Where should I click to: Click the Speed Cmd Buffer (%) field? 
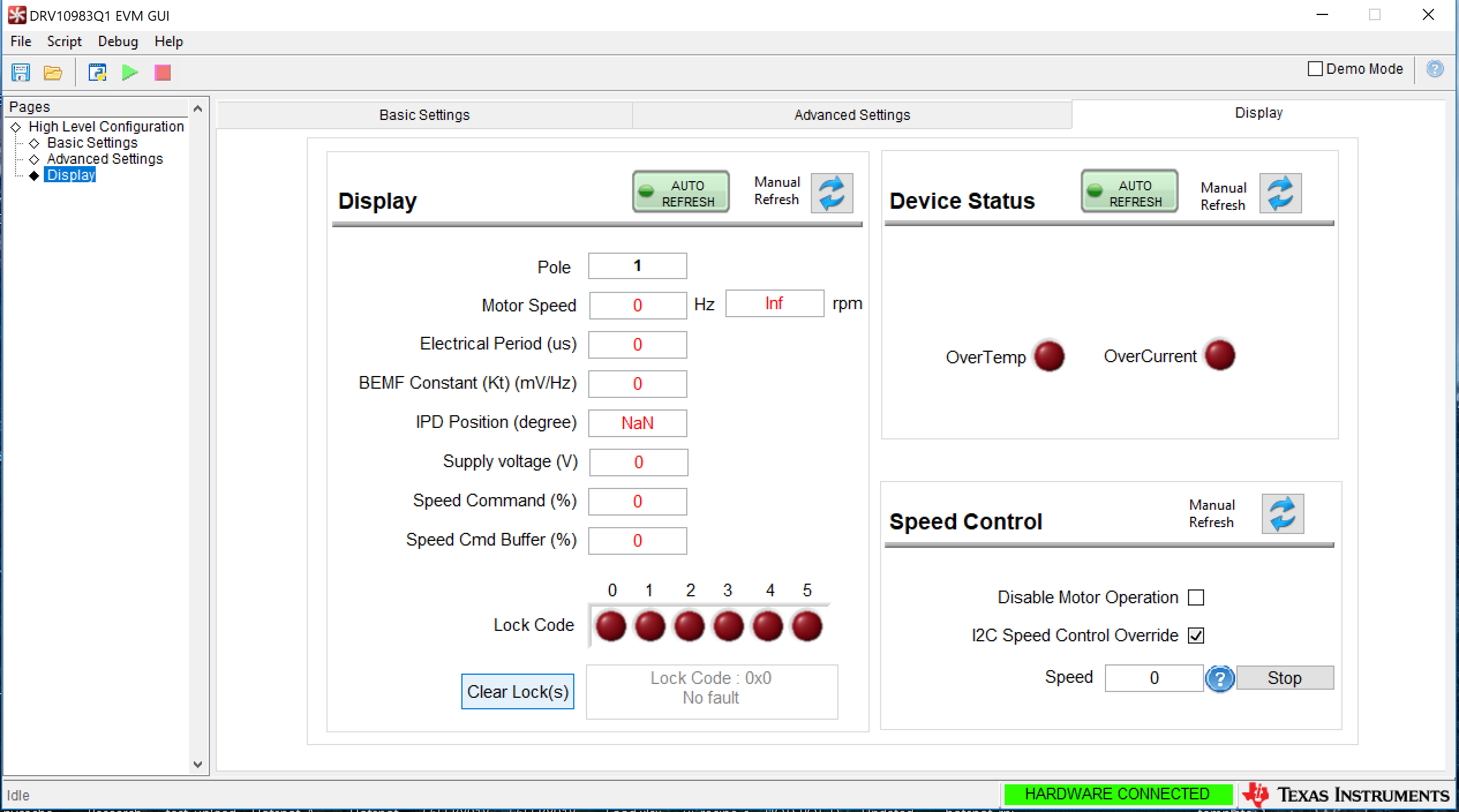pyautogui.click(x=637, y=540)
